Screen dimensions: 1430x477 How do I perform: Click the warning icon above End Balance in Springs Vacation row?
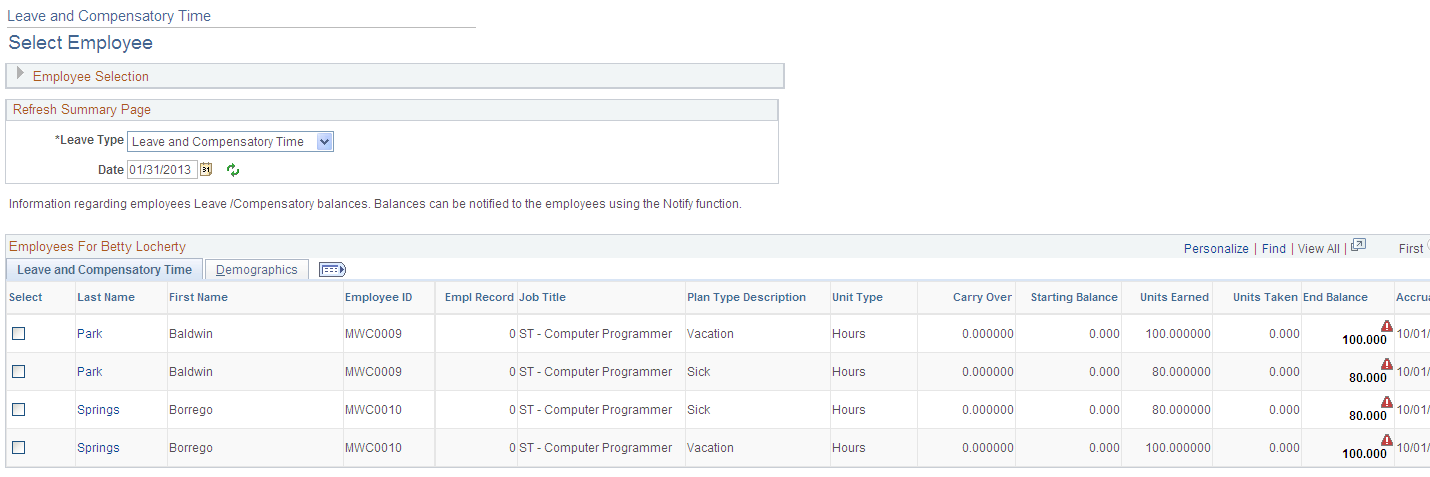[x=1387, y=440]
